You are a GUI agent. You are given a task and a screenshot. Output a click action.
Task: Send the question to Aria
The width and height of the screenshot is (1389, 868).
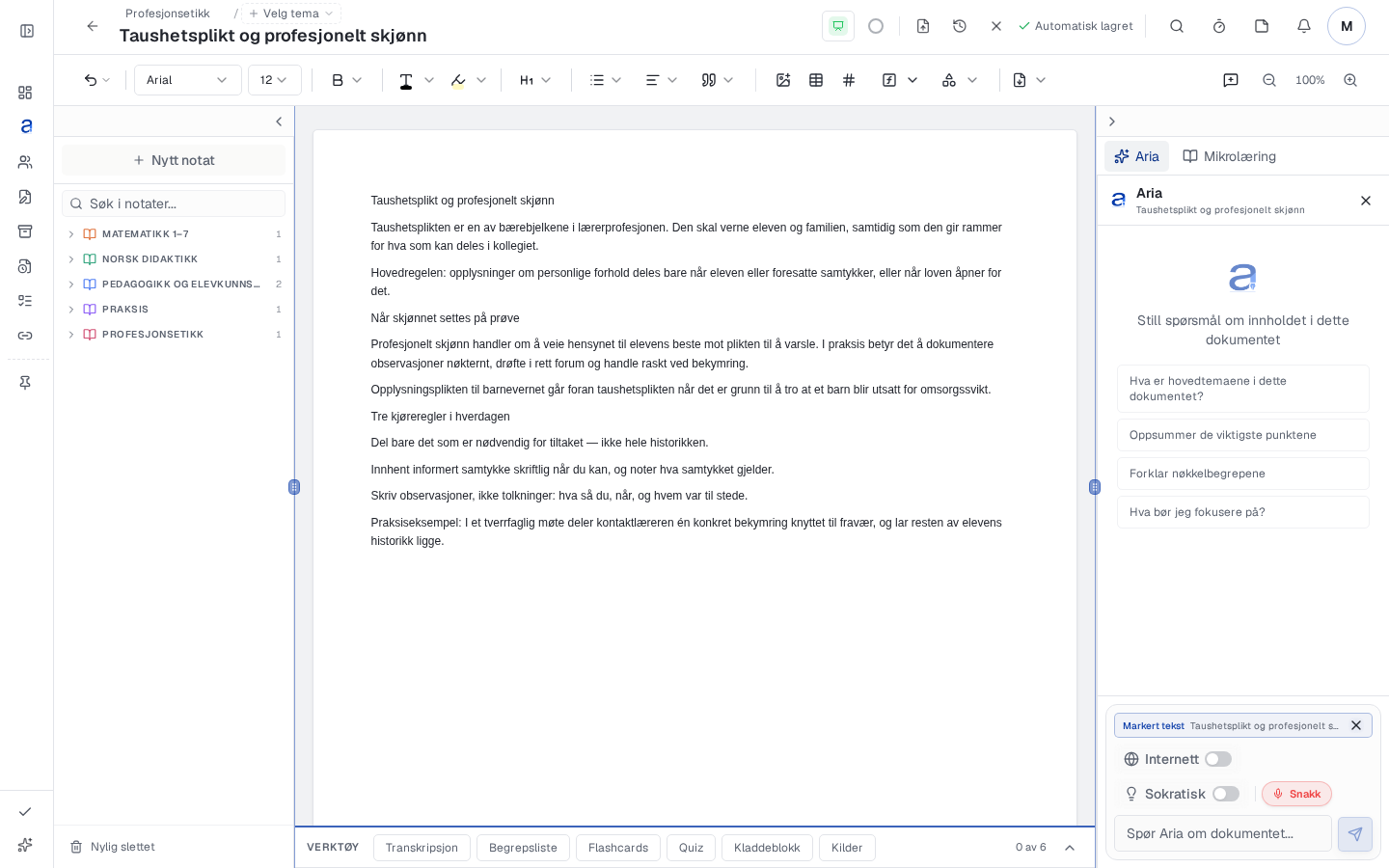coord(1355,834)
